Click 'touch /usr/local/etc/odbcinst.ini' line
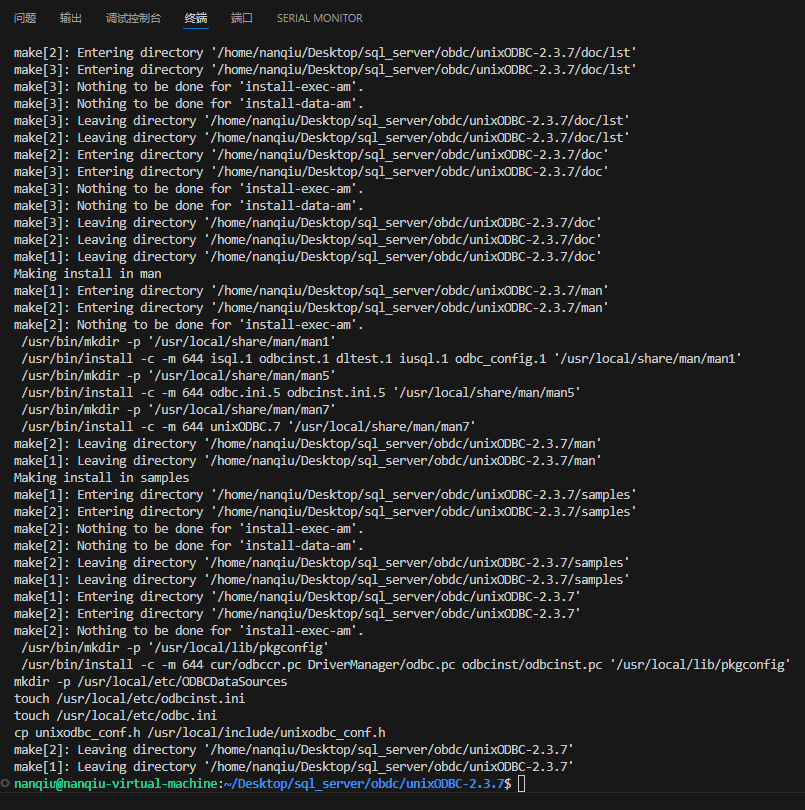The image size is (805, 810). pos(129,699)
